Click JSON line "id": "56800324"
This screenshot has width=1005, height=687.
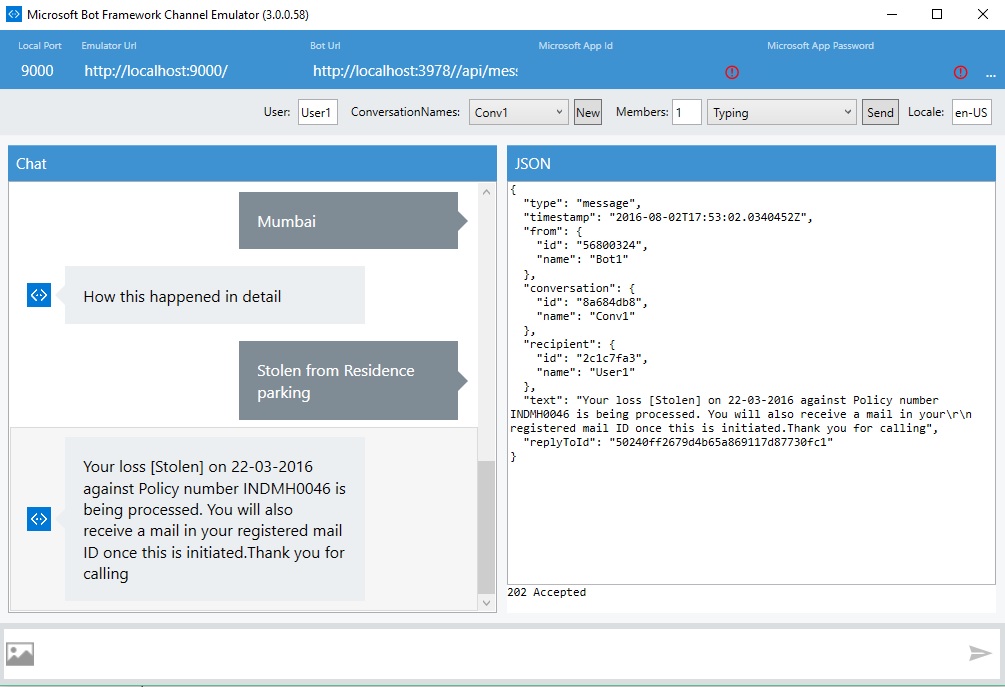592,245
